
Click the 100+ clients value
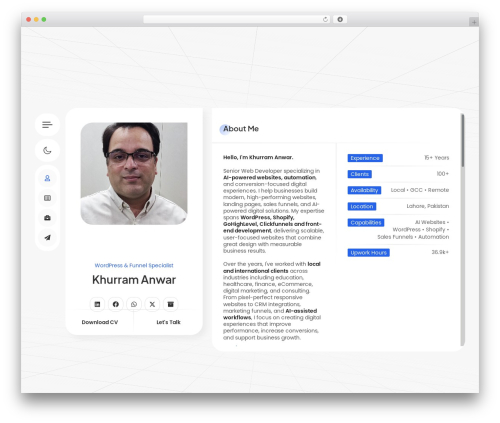pyautogui.click(x=443, y=174)
